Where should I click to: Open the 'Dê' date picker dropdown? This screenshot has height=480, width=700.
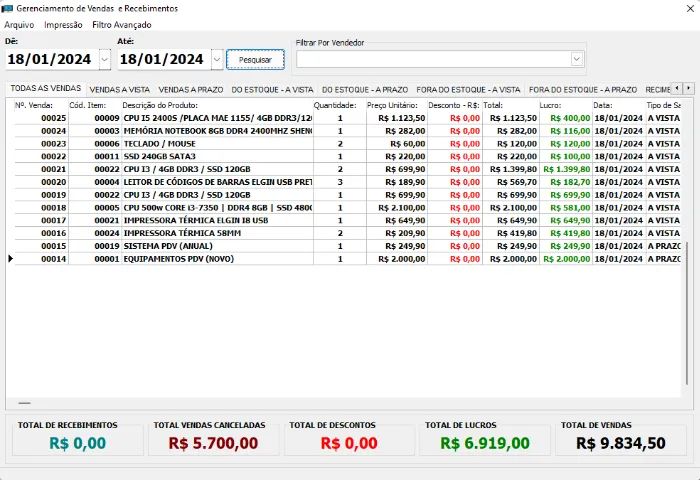point(104,59)
